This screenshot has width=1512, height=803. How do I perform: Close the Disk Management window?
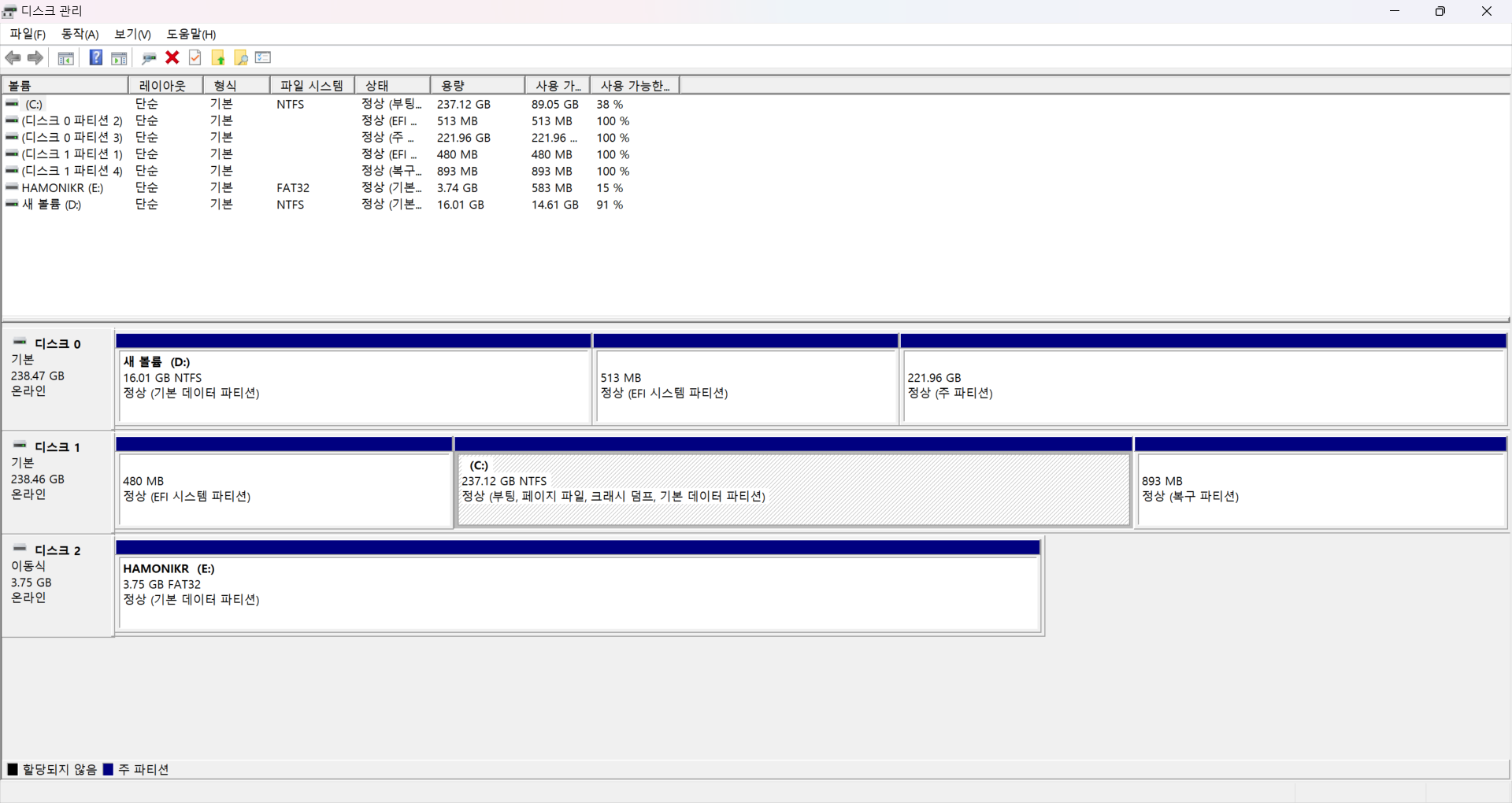point(1487,11)
